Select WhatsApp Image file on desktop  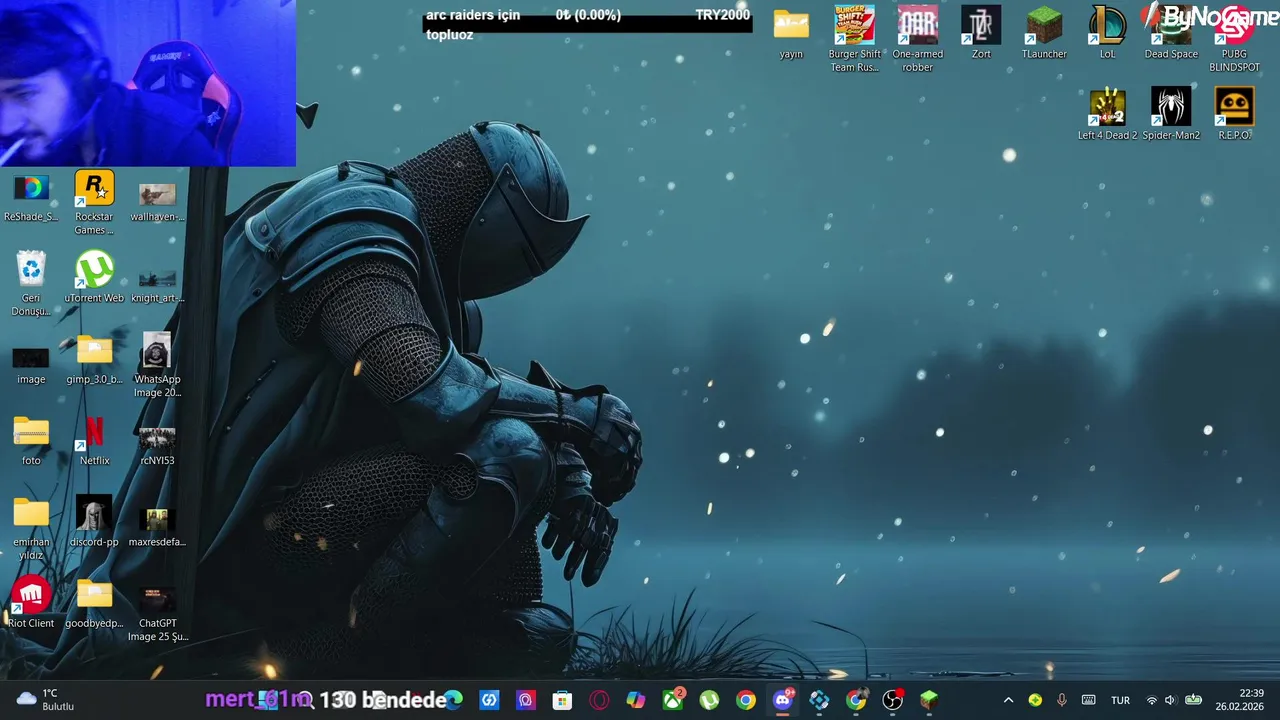(x=157, y=366)
